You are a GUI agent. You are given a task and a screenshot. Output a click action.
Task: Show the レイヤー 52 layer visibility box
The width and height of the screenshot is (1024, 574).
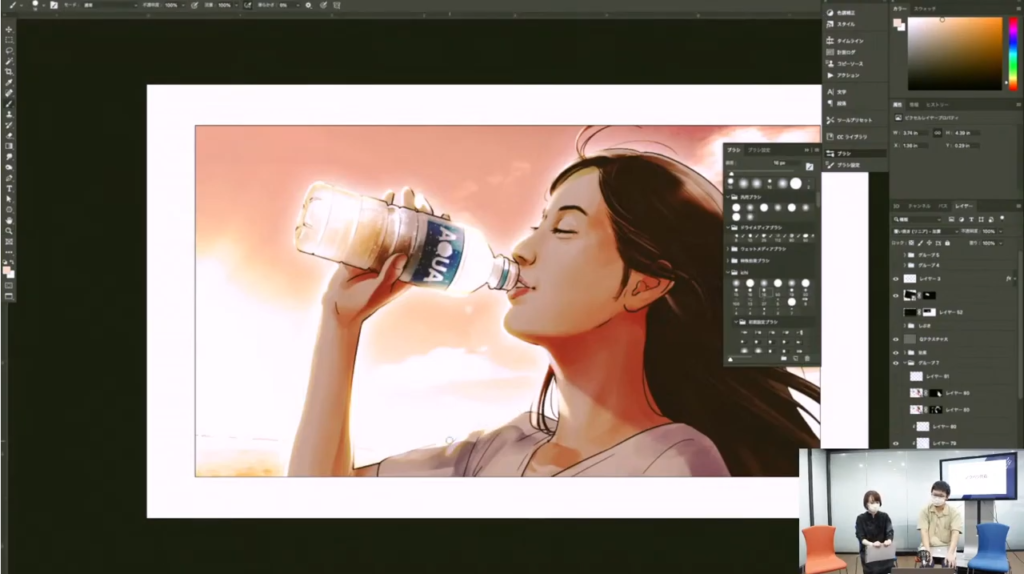tap(896, 312)
